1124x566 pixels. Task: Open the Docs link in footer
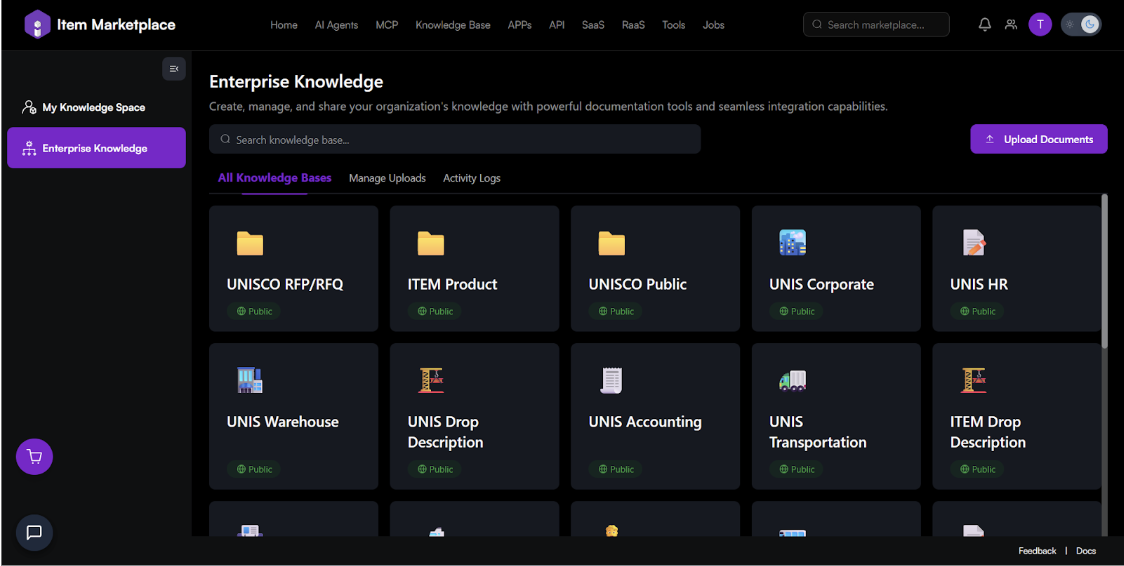(1085, 551)
